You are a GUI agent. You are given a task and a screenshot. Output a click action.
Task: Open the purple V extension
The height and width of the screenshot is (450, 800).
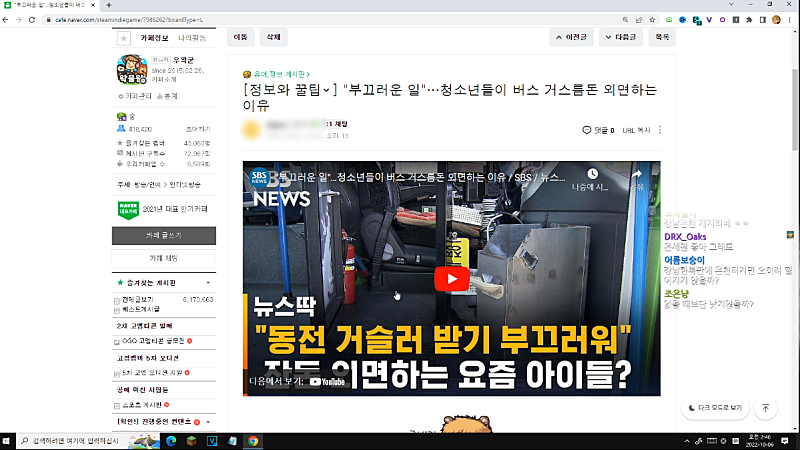709,20
